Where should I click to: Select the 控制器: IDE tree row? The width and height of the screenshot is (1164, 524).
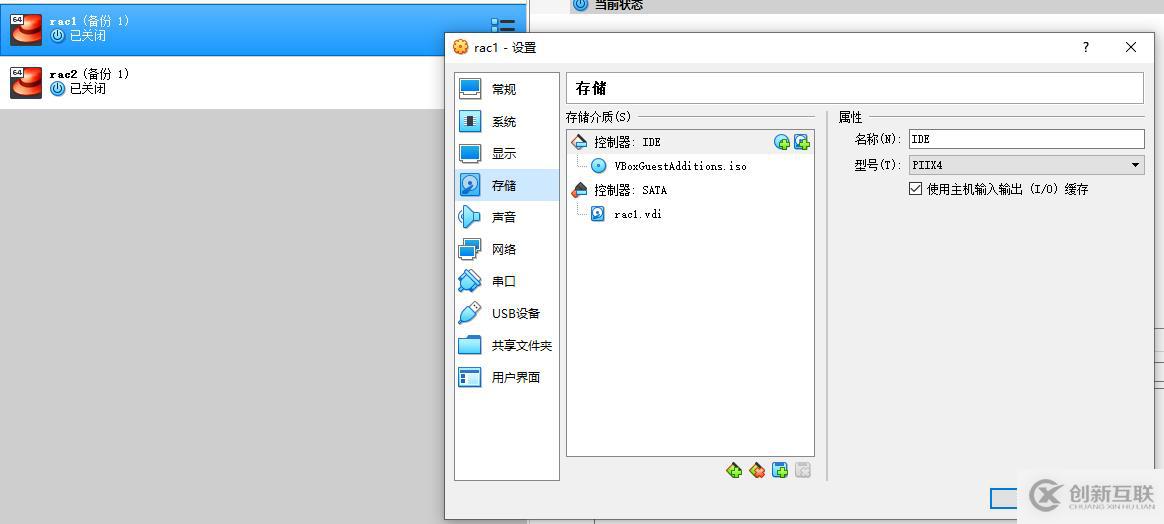pyautogui.click(x=690, y=142)
